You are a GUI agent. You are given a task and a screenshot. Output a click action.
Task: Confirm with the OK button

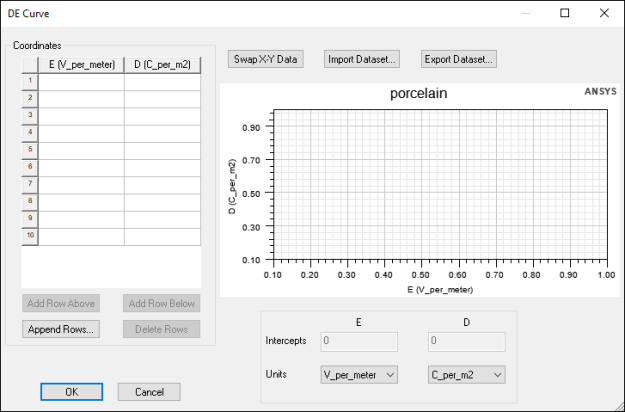tap(71, 392)
